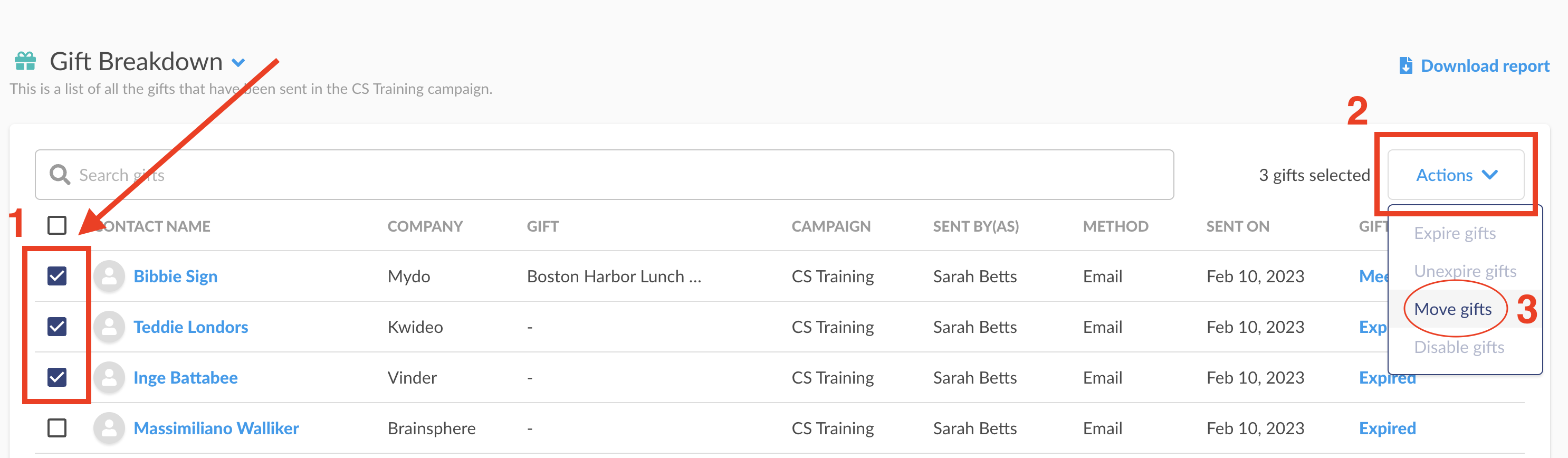Click Inge Battabee's avatar icon
Screen dimensions: 1568x458
[x=110, y=378]
